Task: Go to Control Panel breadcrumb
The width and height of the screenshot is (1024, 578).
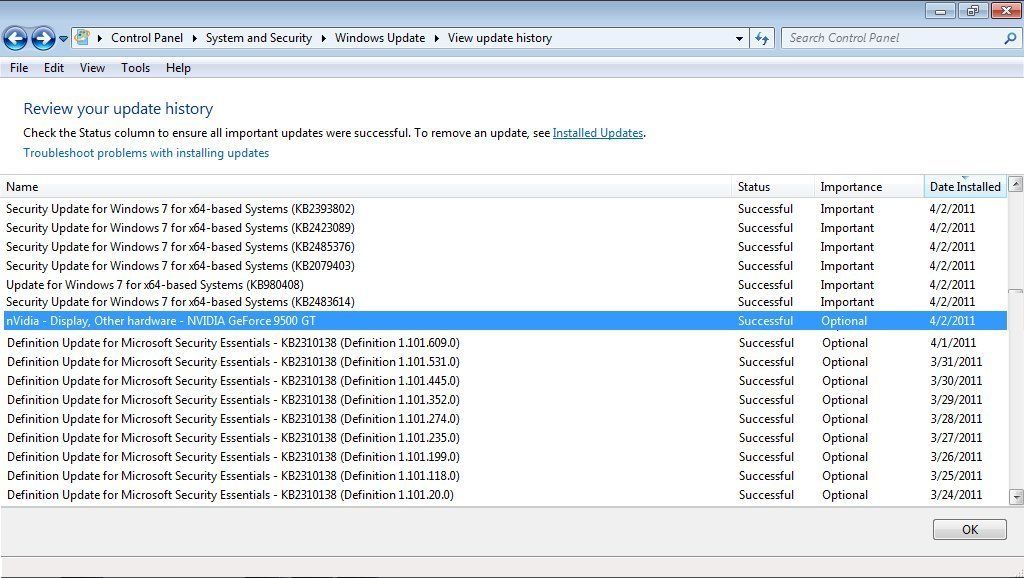Action: pos(147,38)
